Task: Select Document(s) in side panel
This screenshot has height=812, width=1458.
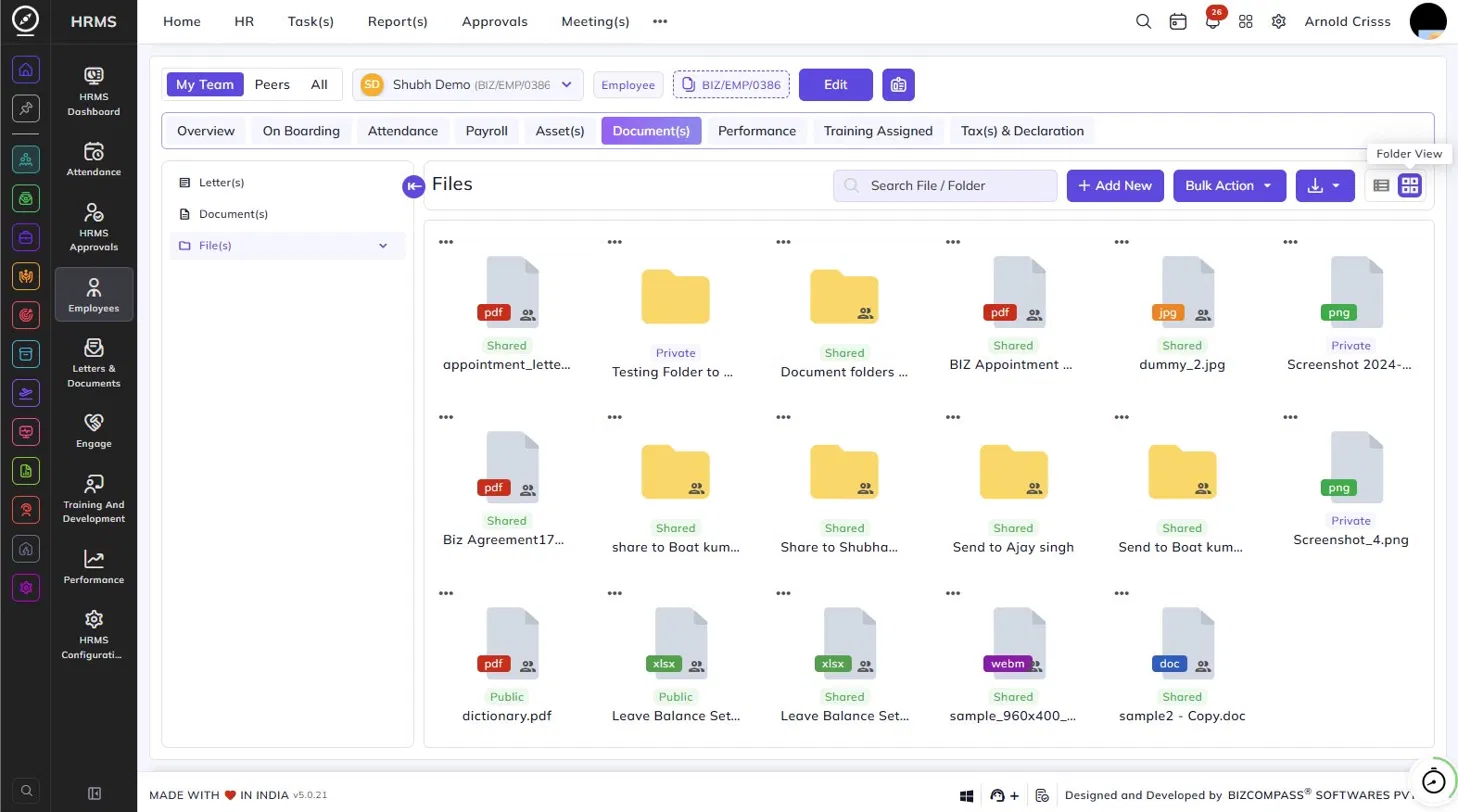Action: pos(233,214)
